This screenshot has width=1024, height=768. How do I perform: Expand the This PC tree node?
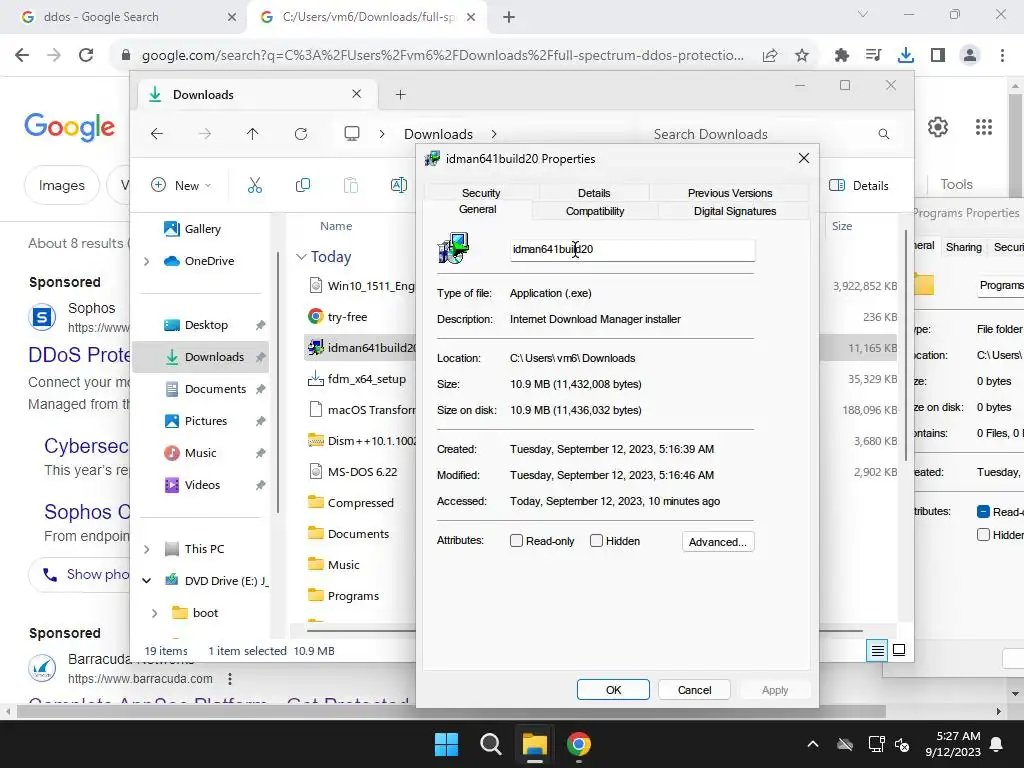146,549
